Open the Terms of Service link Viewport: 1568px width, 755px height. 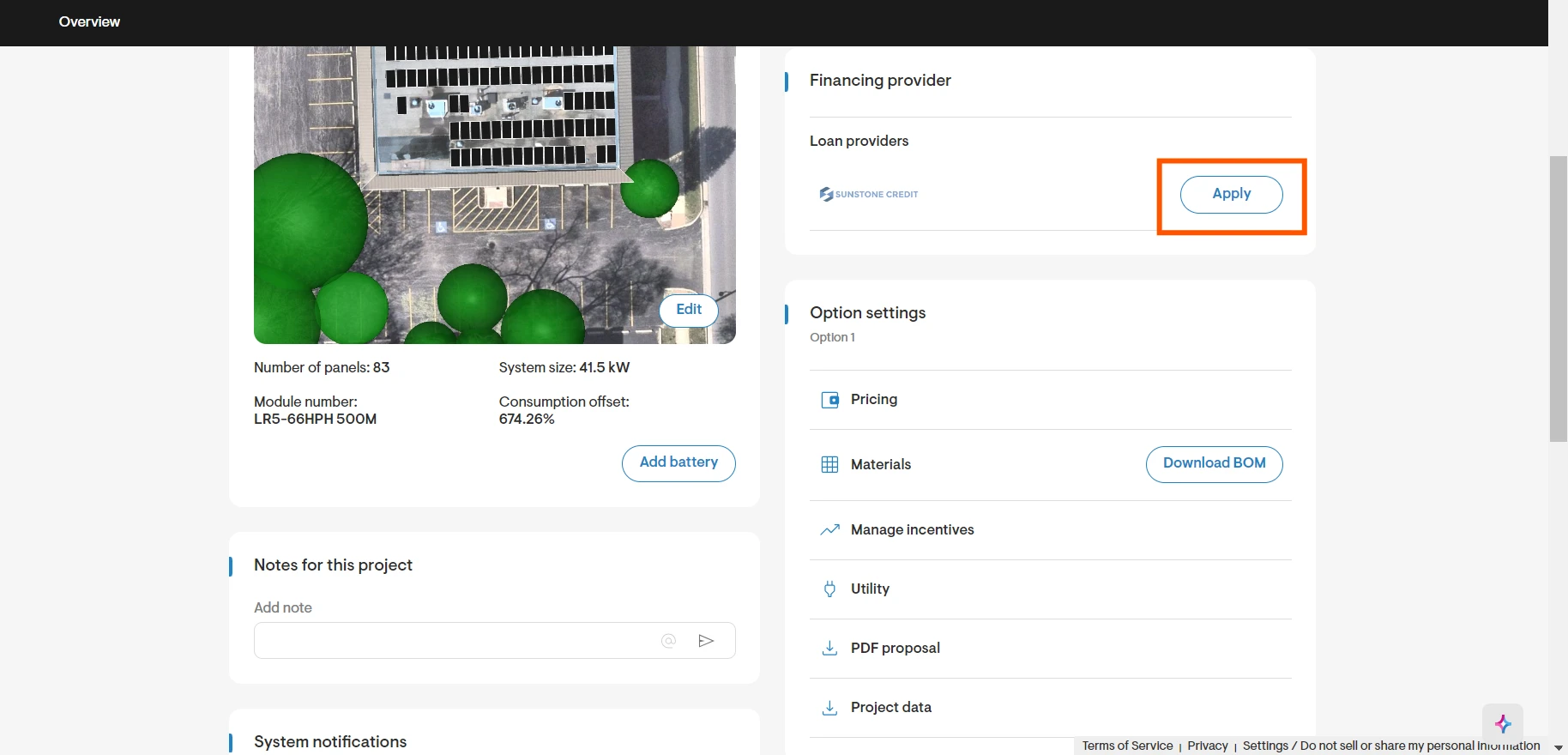[1127, 746]
